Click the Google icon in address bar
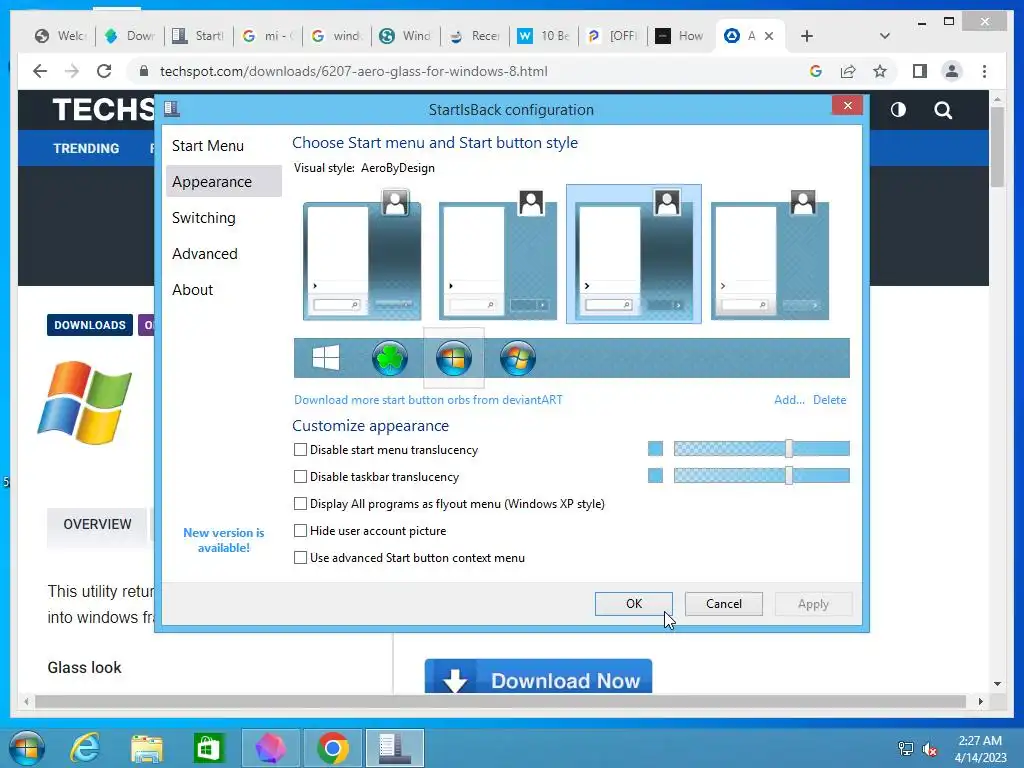The height and width of the screenshot is (768, 1024). tap(816, 71)
